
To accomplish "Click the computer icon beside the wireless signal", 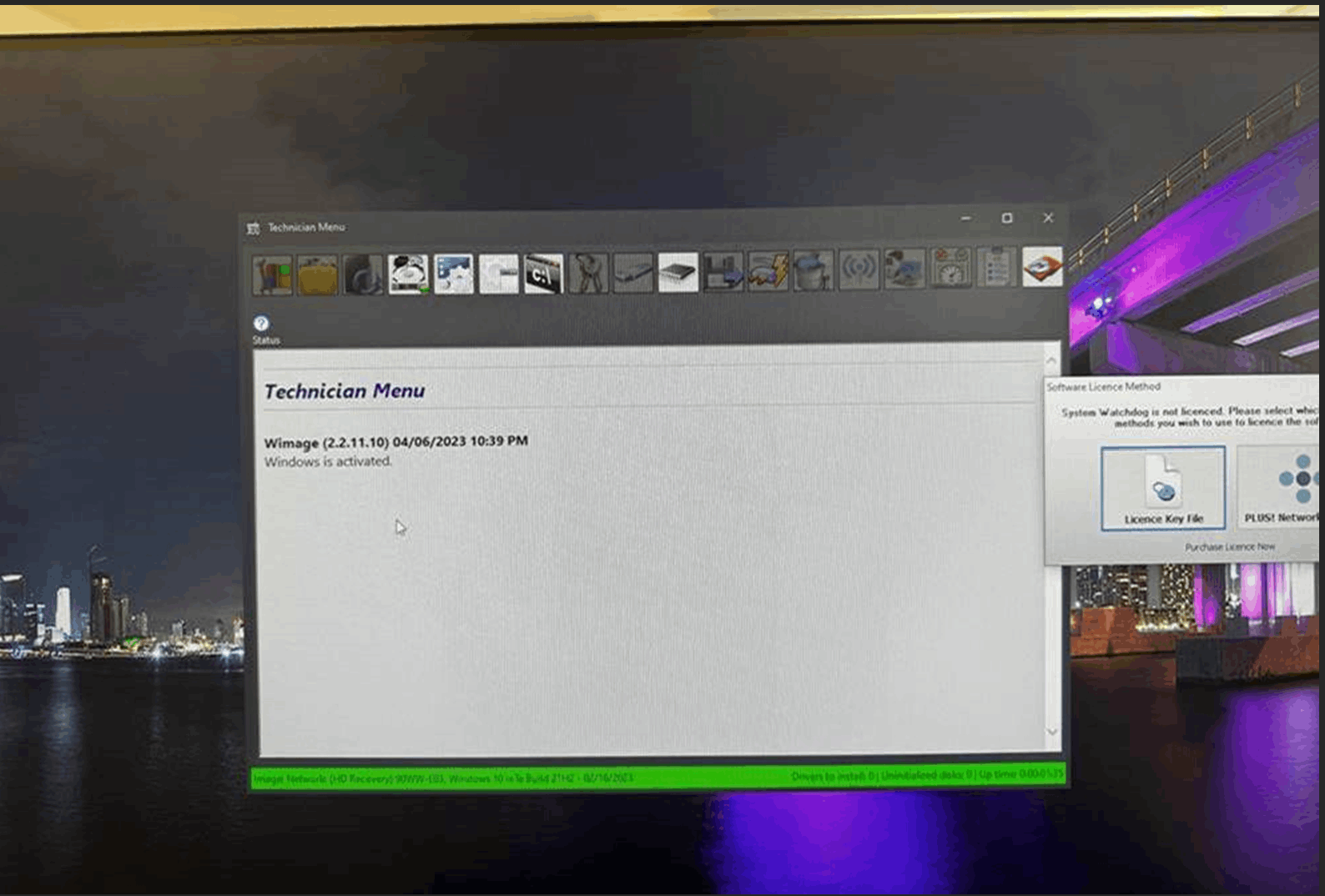I will [x=904, y=269].
